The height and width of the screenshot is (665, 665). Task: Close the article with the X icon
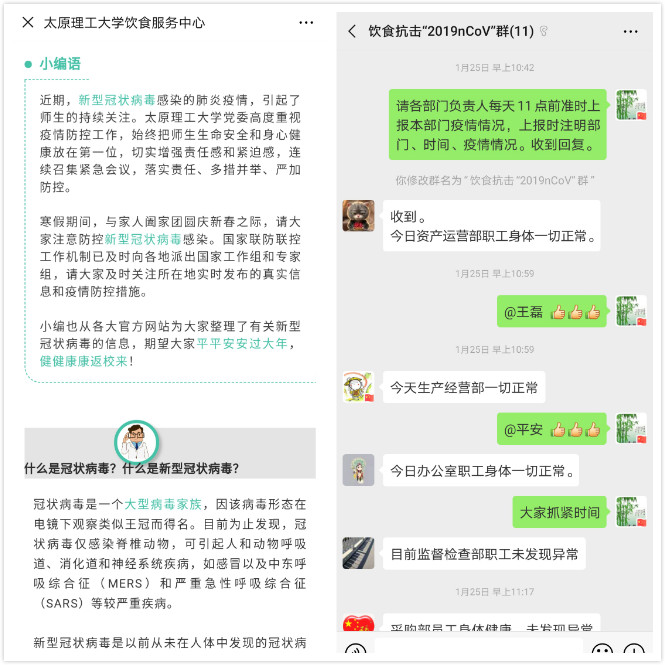28,22
